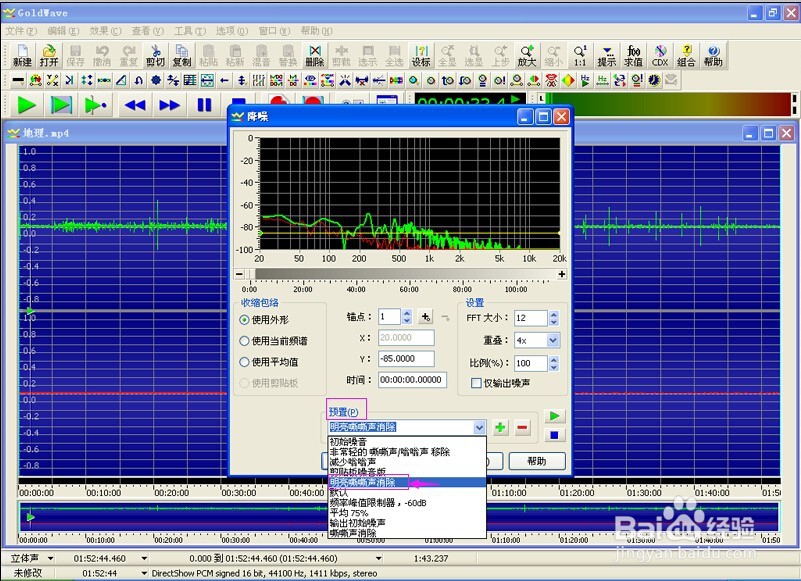The height and width of the screenshot is (581, 801).
Task: Click the boxed green play-selection button
Action: click(61, 105)
